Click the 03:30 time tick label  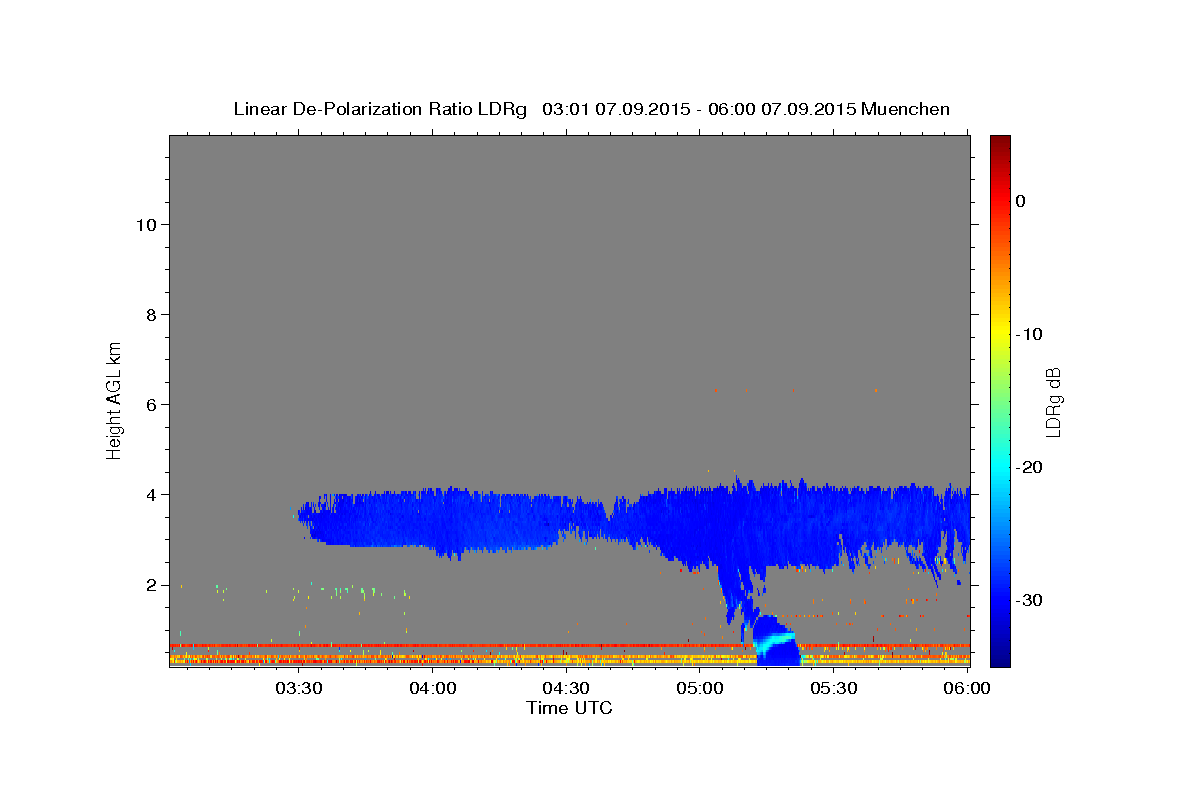pyautogui.click(x=299, y=688)
